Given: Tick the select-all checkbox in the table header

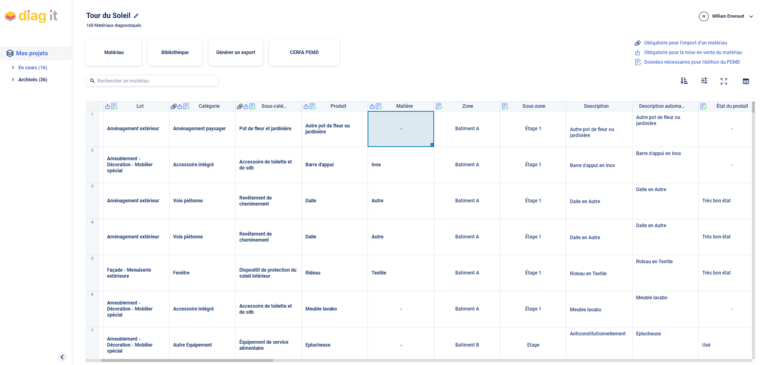Looking at the screenshot, I should pos(93,106).
